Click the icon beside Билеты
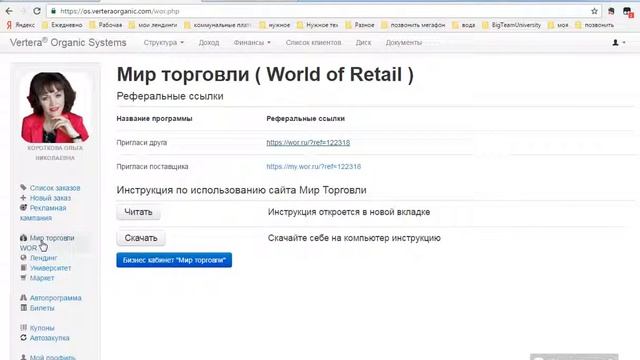This screenshot has width=640, height=360. pyautogui.click(x=23, y=308)
